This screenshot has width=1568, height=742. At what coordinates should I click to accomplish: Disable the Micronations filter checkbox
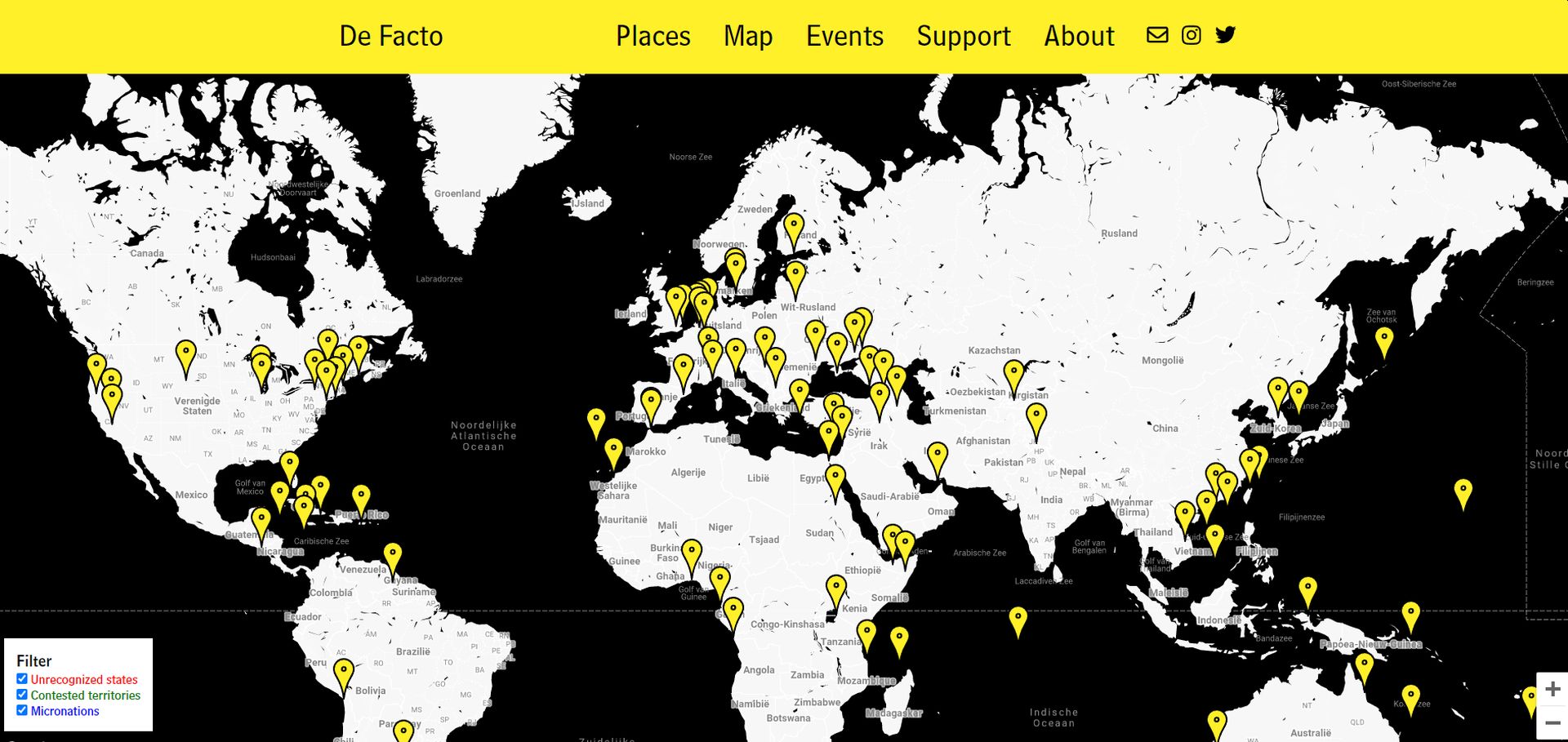[23, 710]
